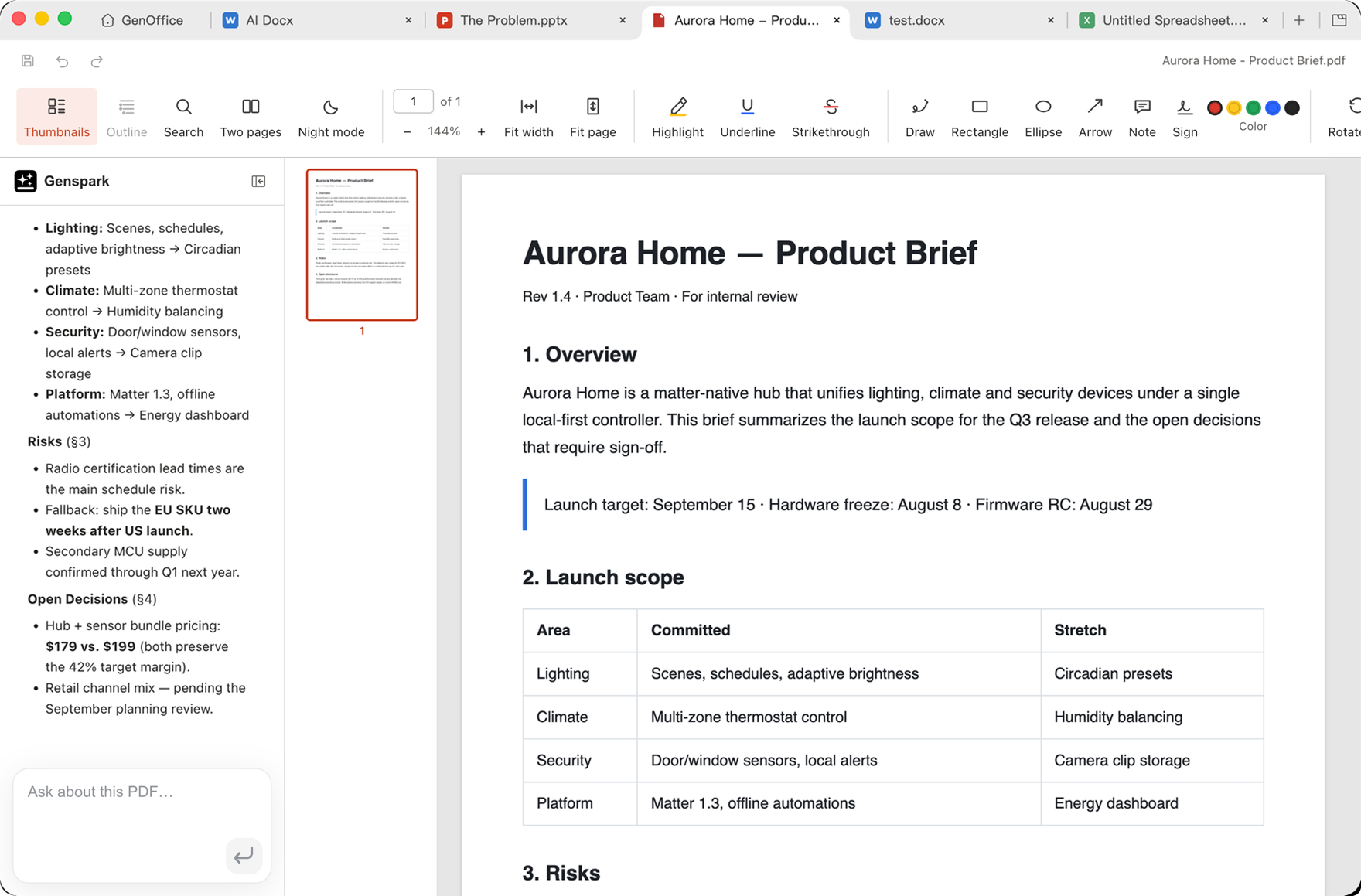The image size is (1361, 896).
Task: Pick the red color swatch
Action: (1215, 108)
